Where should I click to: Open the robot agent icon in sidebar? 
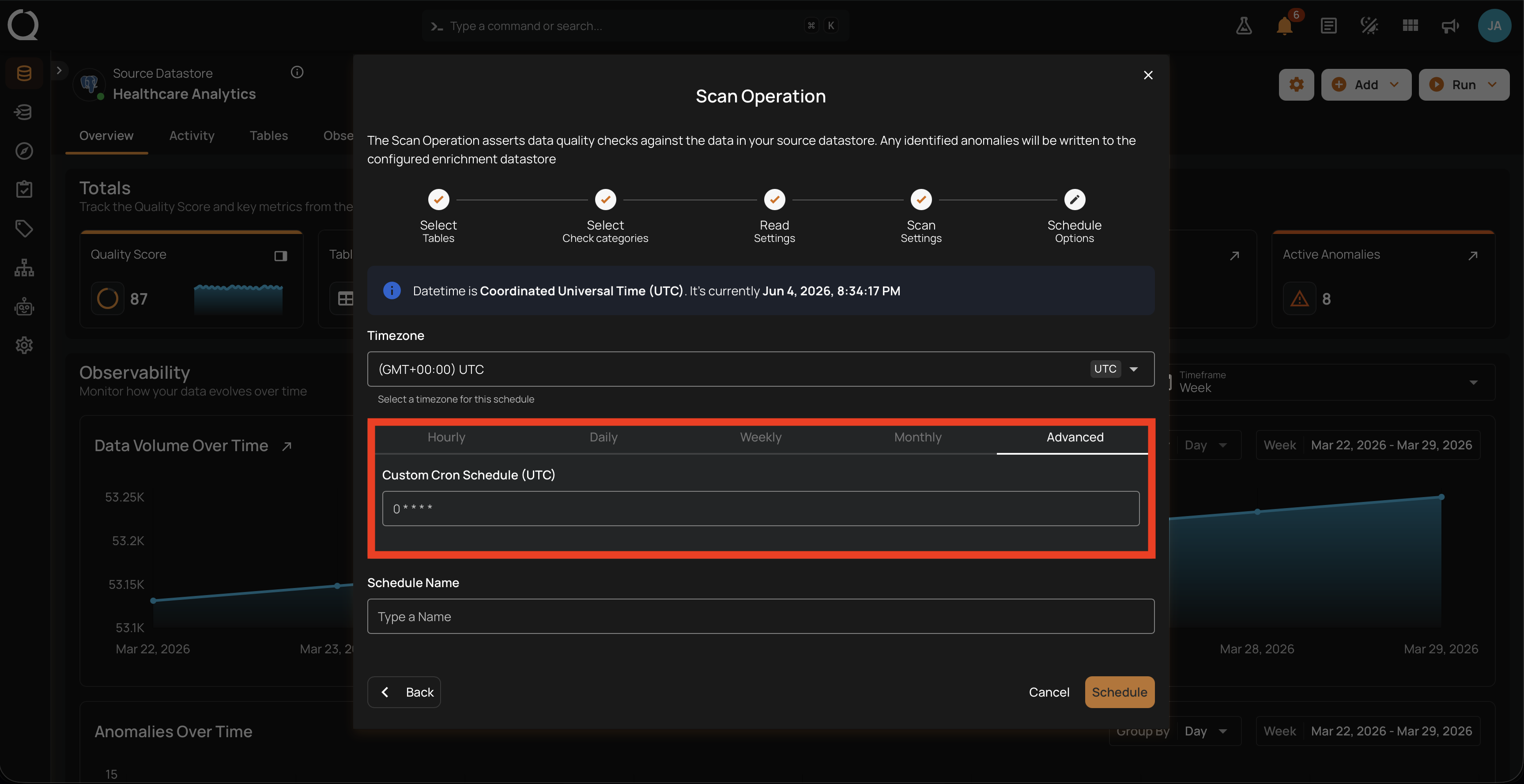[x=24, y=306]
